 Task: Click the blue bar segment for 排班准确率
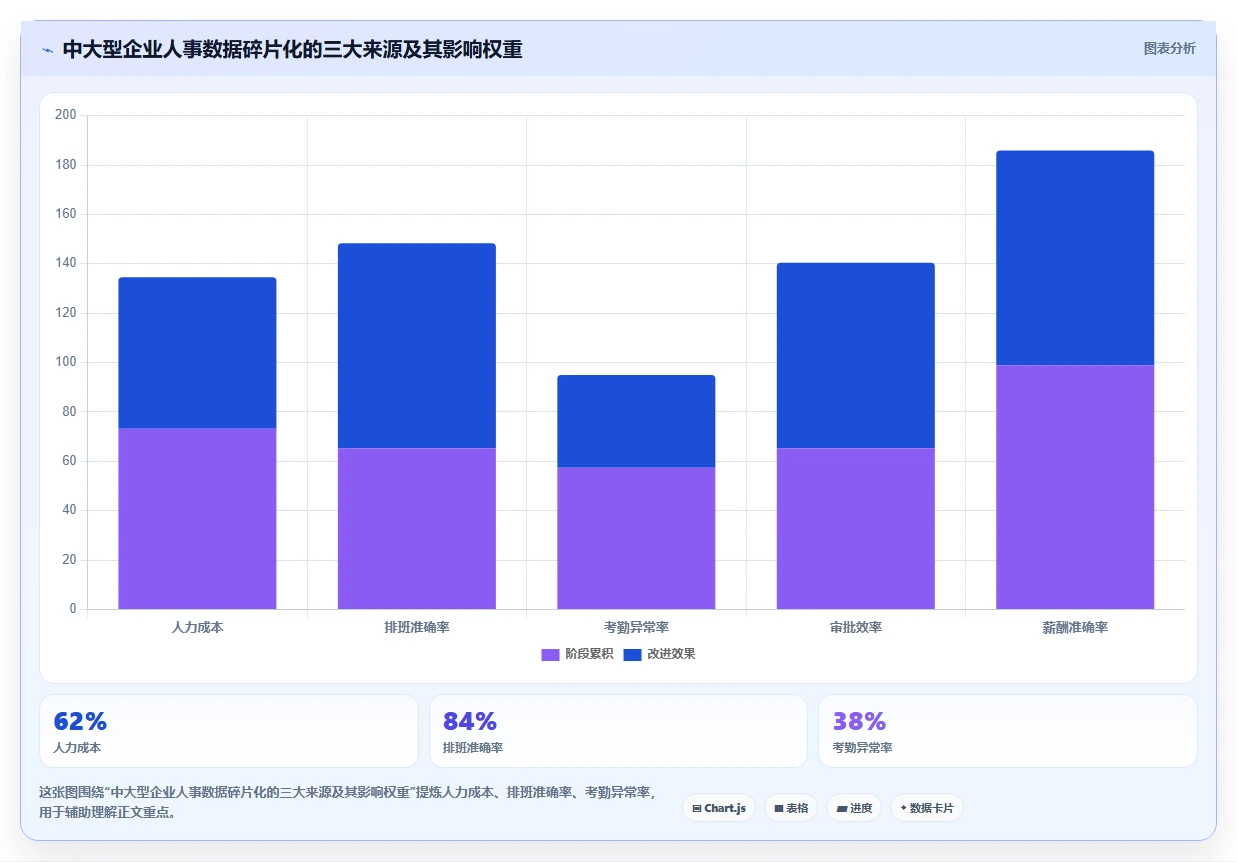(417, 346)
